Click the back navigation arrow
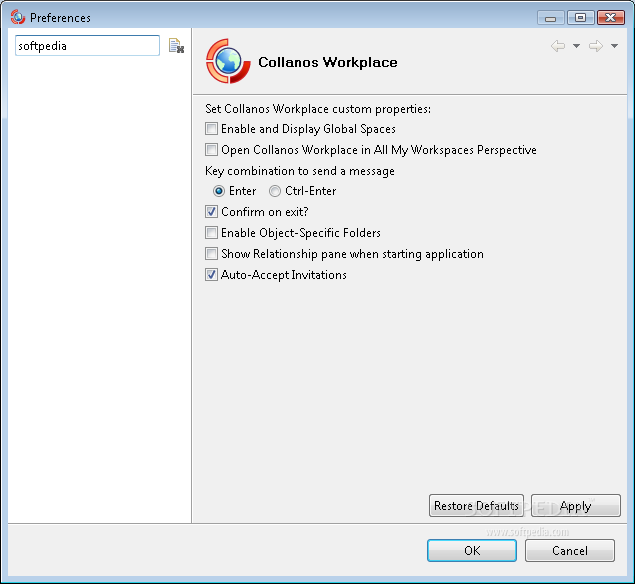This screenshot has height=584, width=635. [558, 46]
